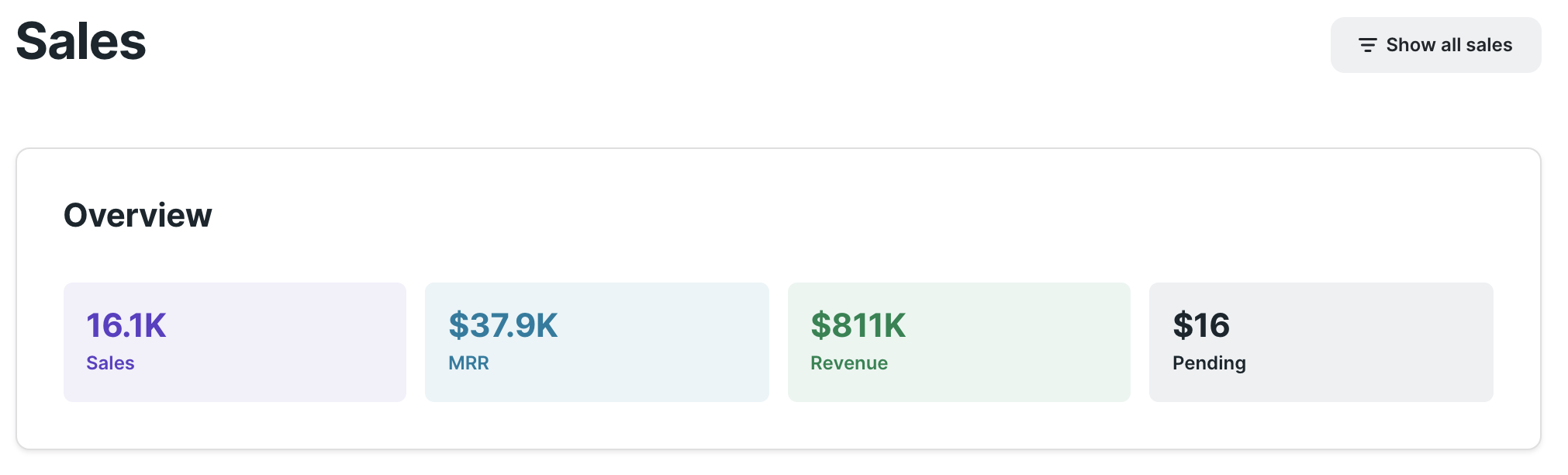Click the Pending label text
The height and width of the screenshot is (475, 1568).
[x=1209, y=363]
